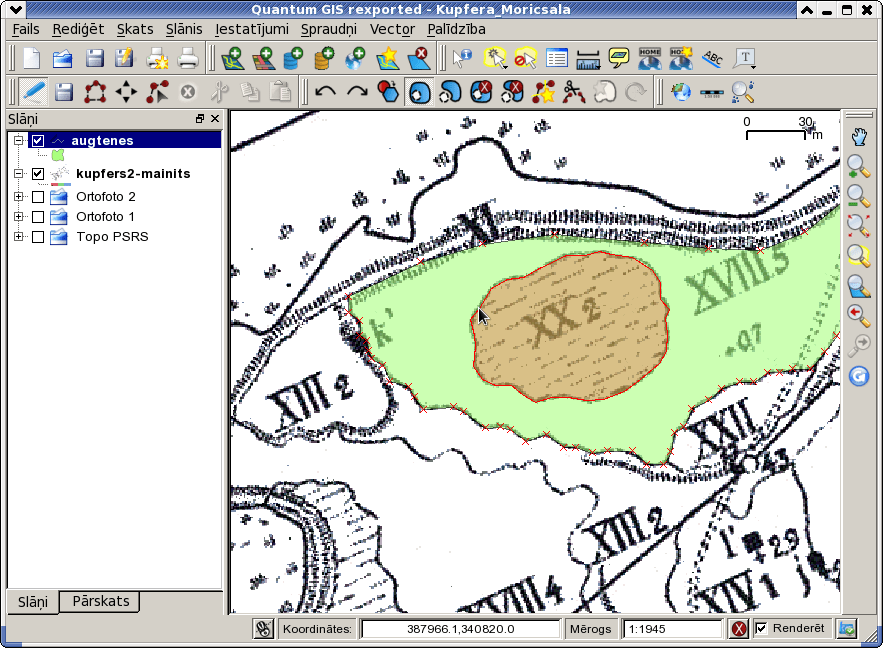Expand the Ortofoto 1 group
The height and width of the screenshot is (648, 883).
click(x=19, y=217)
